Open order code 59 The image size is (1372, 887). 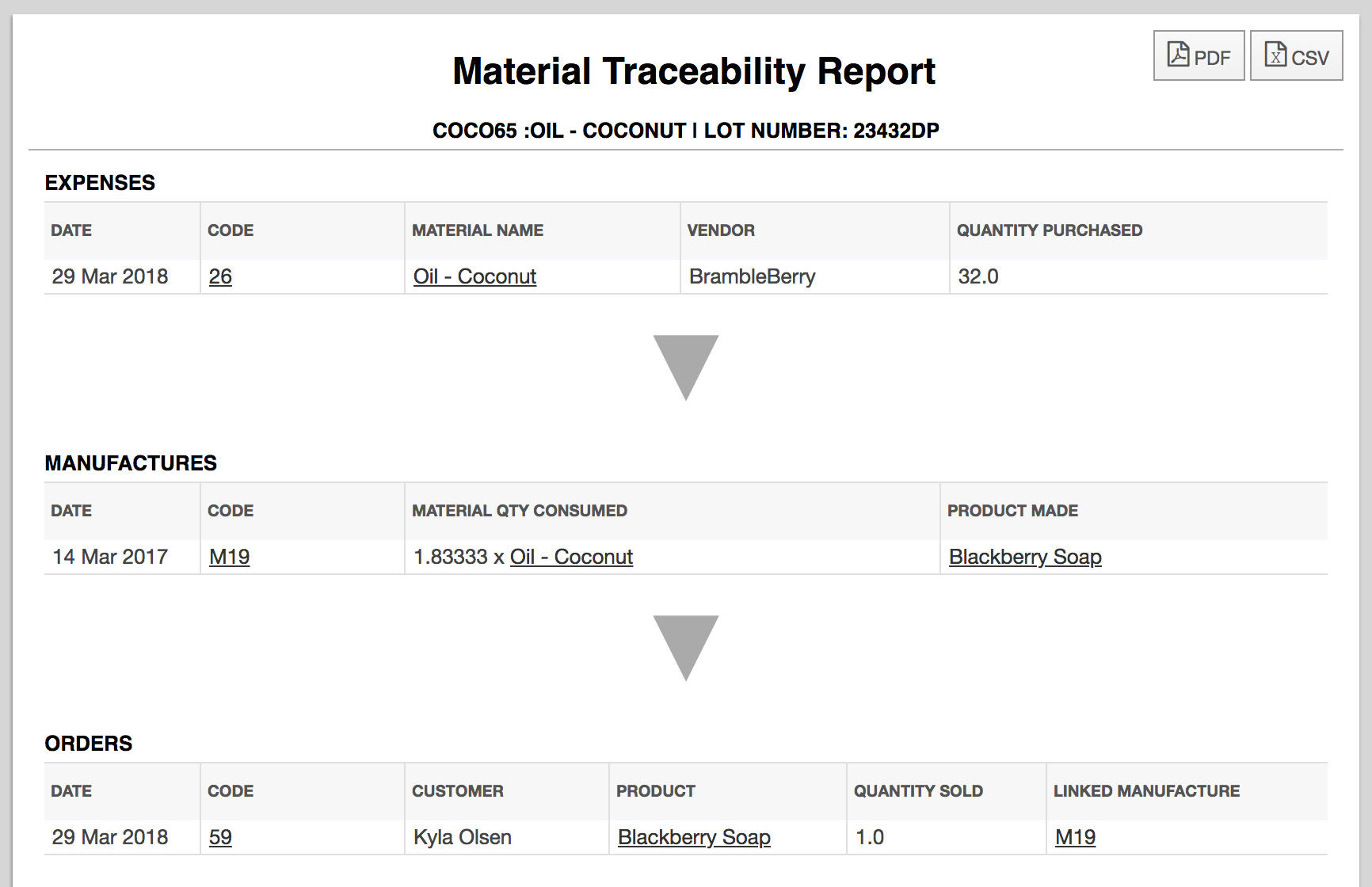(219, 837)
